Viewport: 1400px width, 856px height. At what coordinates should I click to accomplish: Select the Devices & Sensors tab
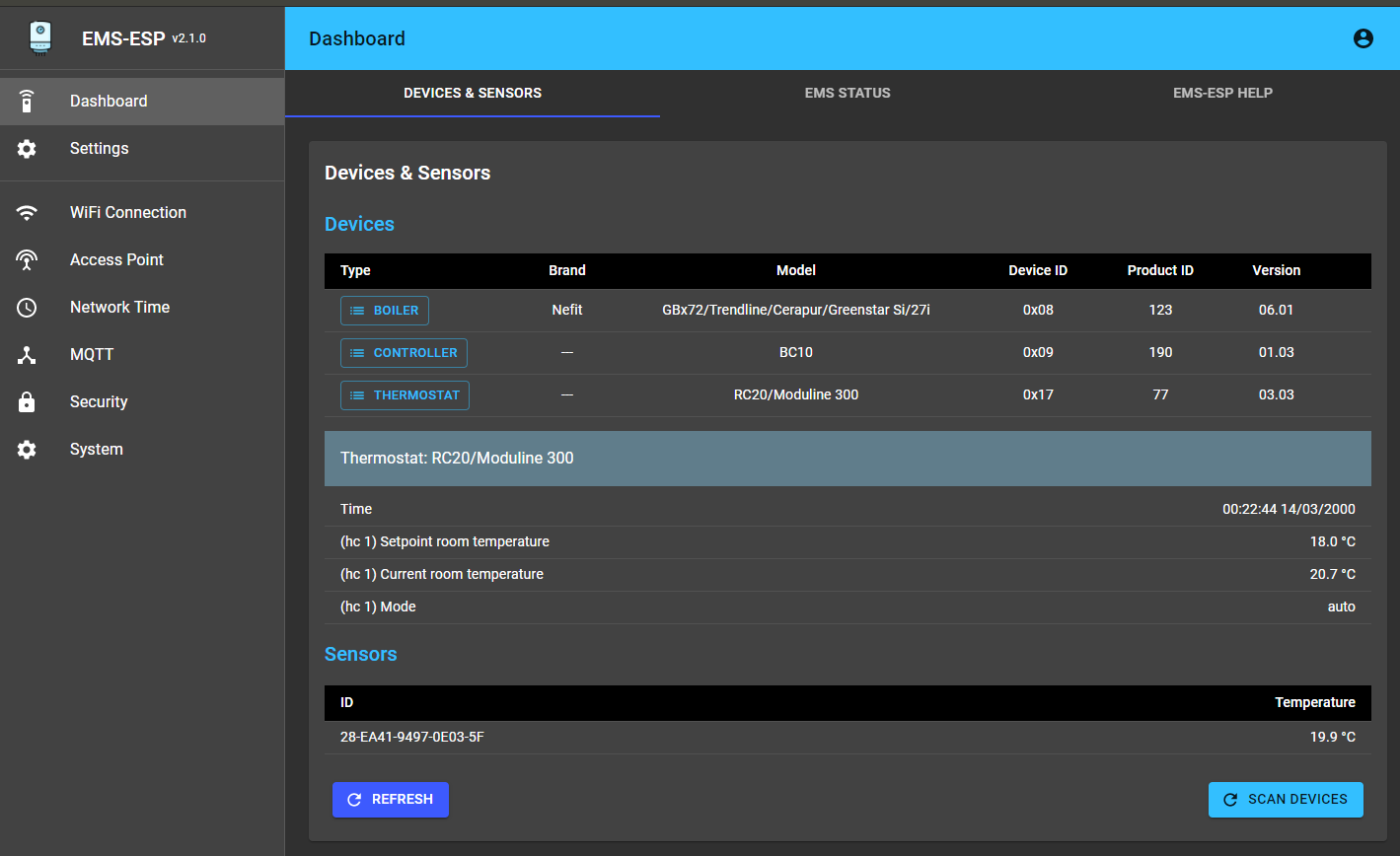(x=472, y=94)
